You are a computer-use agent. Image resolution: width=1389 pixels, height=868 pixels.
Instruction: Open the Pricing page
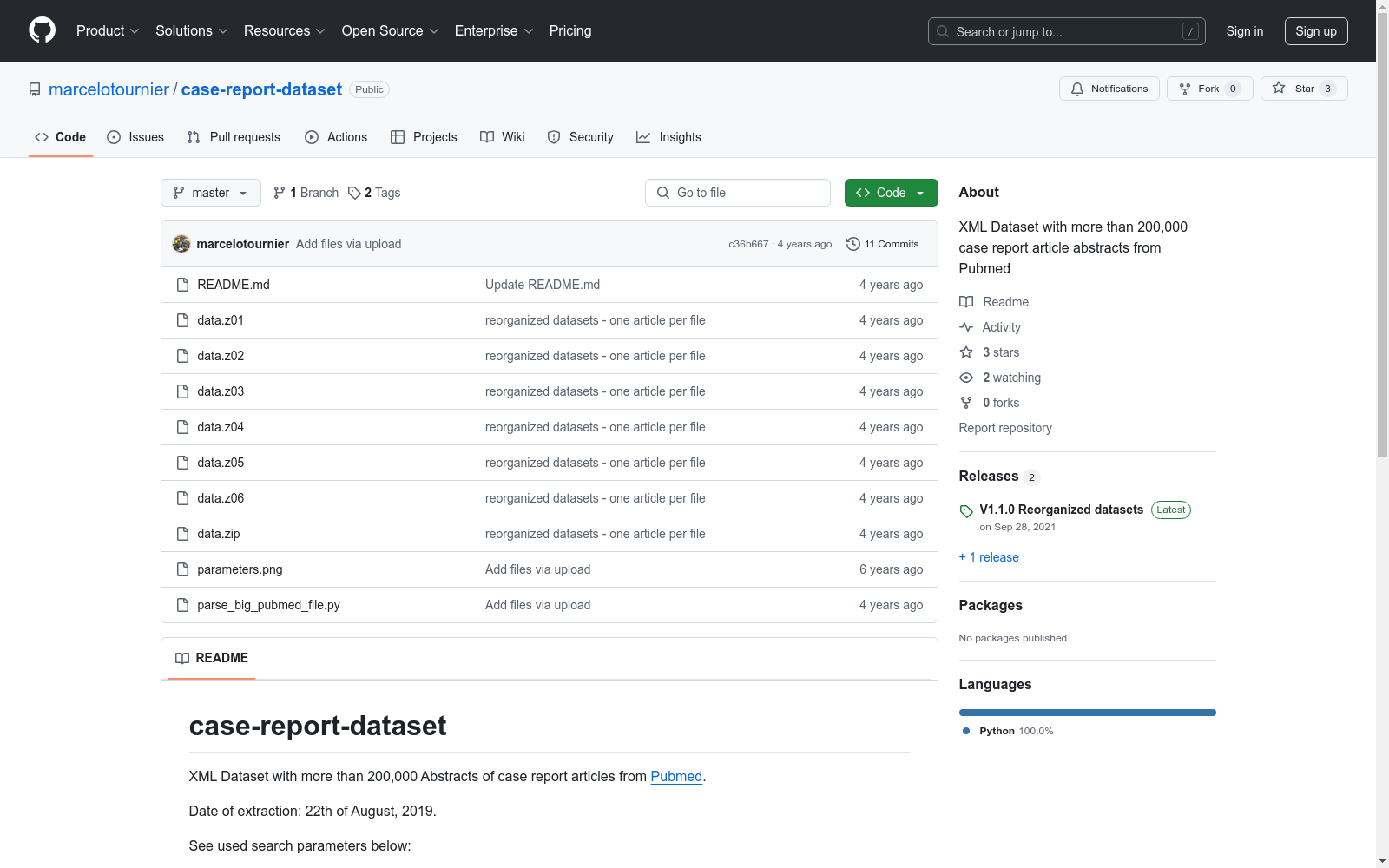570,30
